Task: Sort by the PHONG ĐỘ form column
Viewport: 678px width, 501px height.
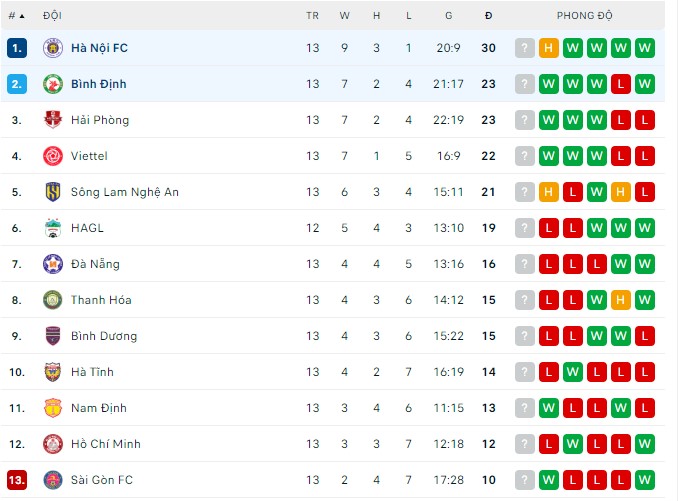Action: coord(585,16)
